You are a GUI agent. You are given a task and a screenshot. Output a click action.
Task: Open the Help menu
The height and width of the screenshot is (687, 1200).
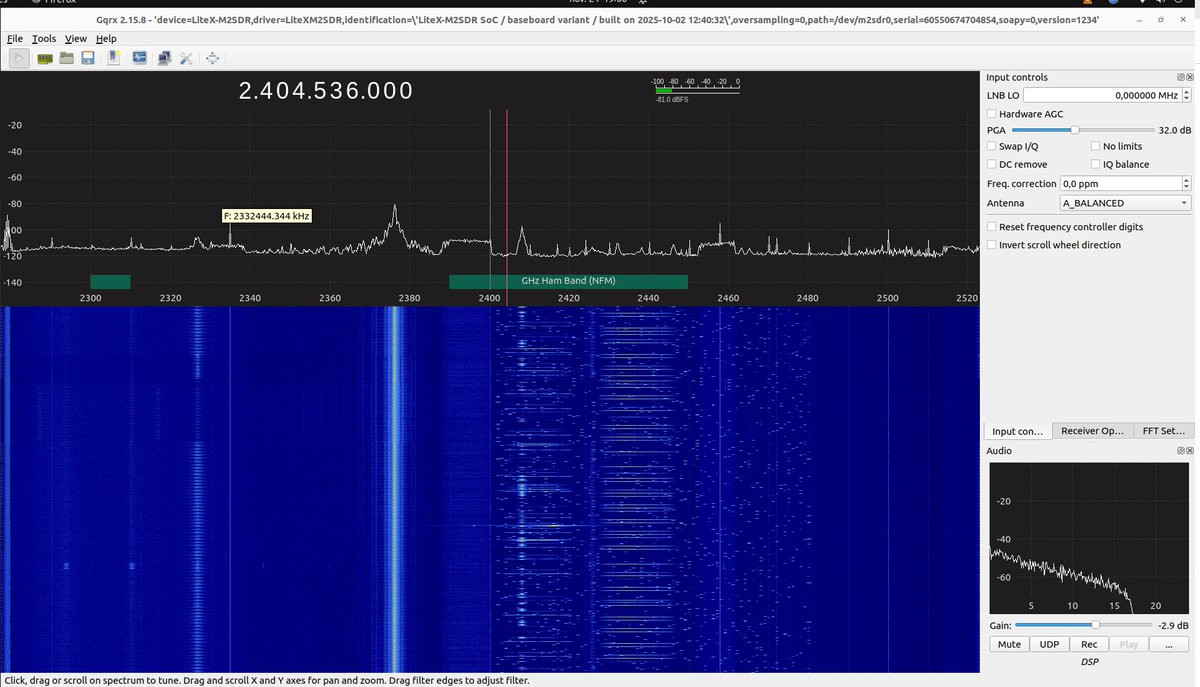[106, 39]
